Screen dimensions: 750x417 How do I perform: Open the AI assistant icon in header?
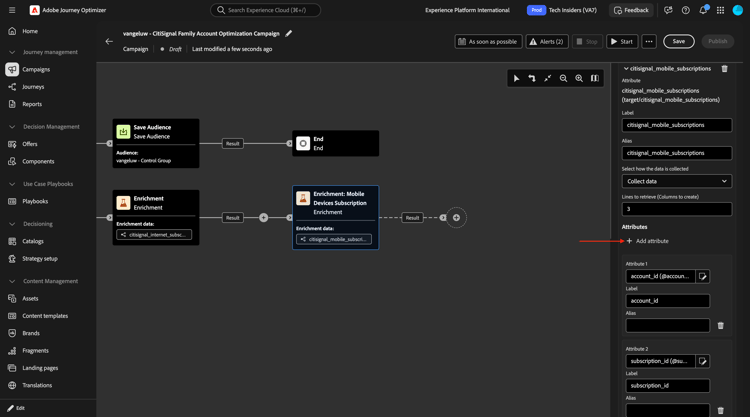point(668,10)
